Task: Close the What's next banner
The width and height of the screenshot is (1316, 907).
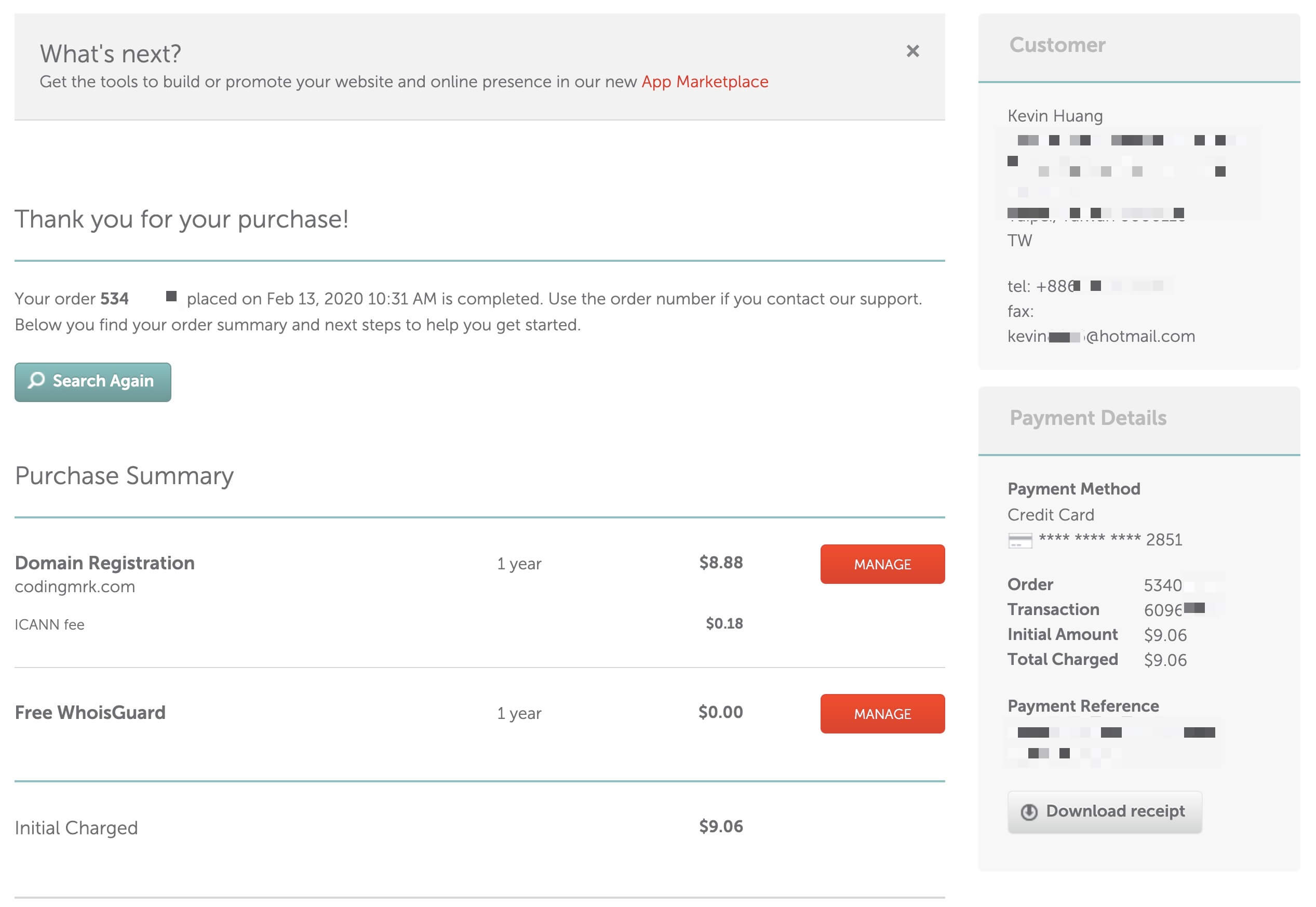Action: click(912, 51)
